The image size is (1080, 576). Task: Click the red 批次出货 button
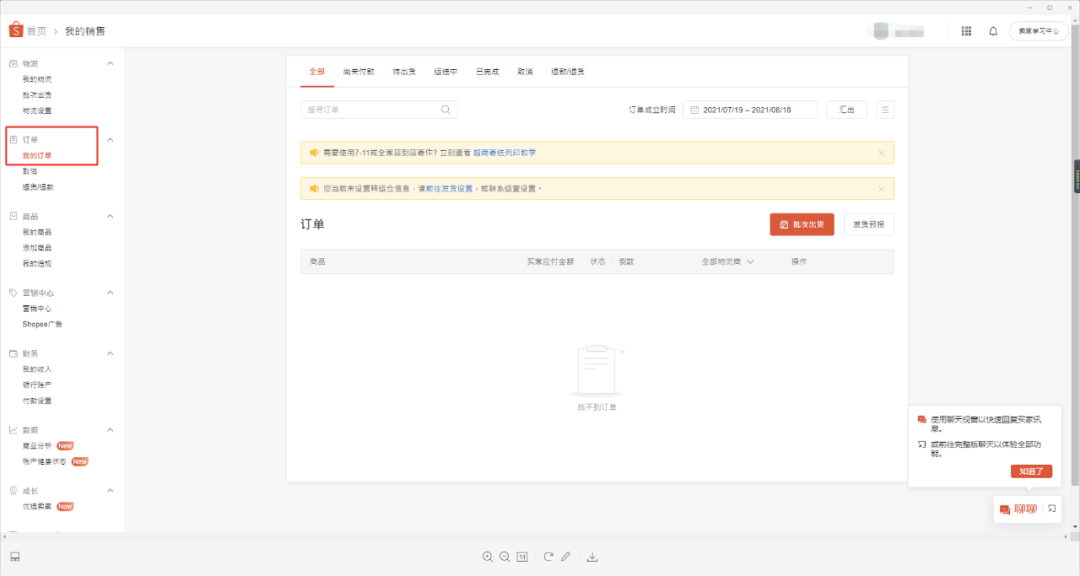click(802, 224)
